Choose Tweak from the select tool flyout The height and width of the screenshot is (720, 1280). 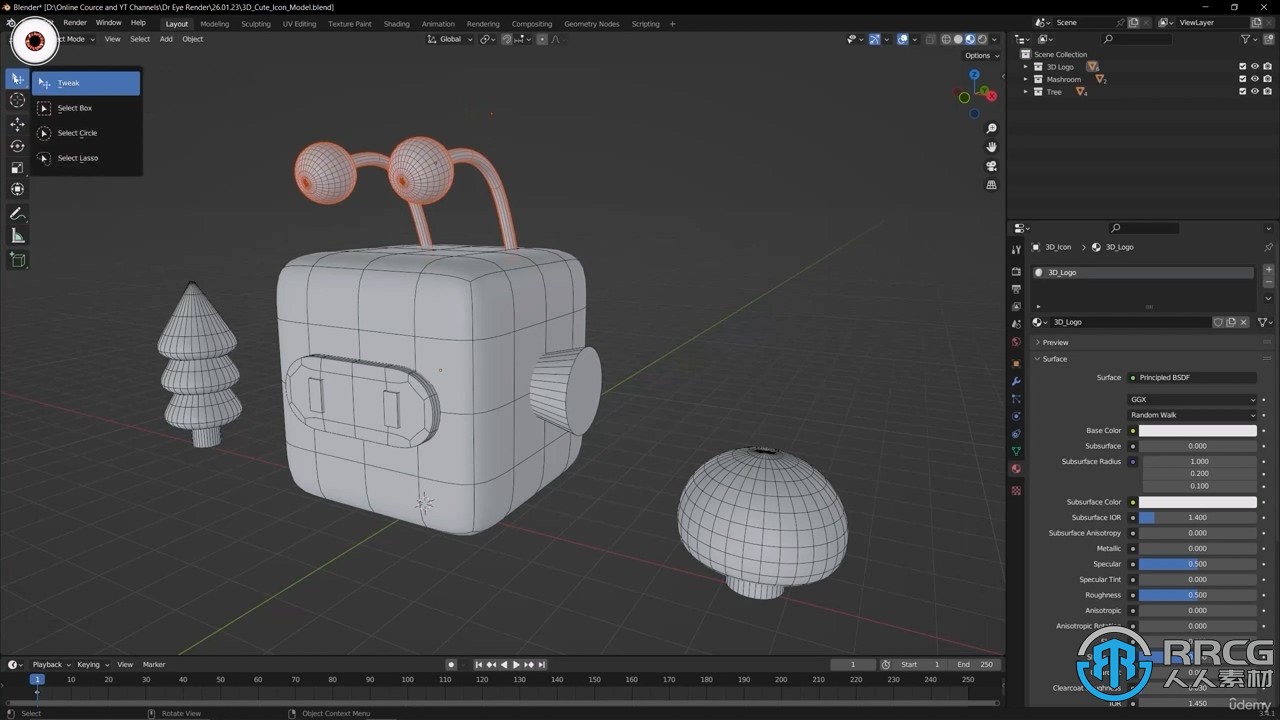(87, 83)
